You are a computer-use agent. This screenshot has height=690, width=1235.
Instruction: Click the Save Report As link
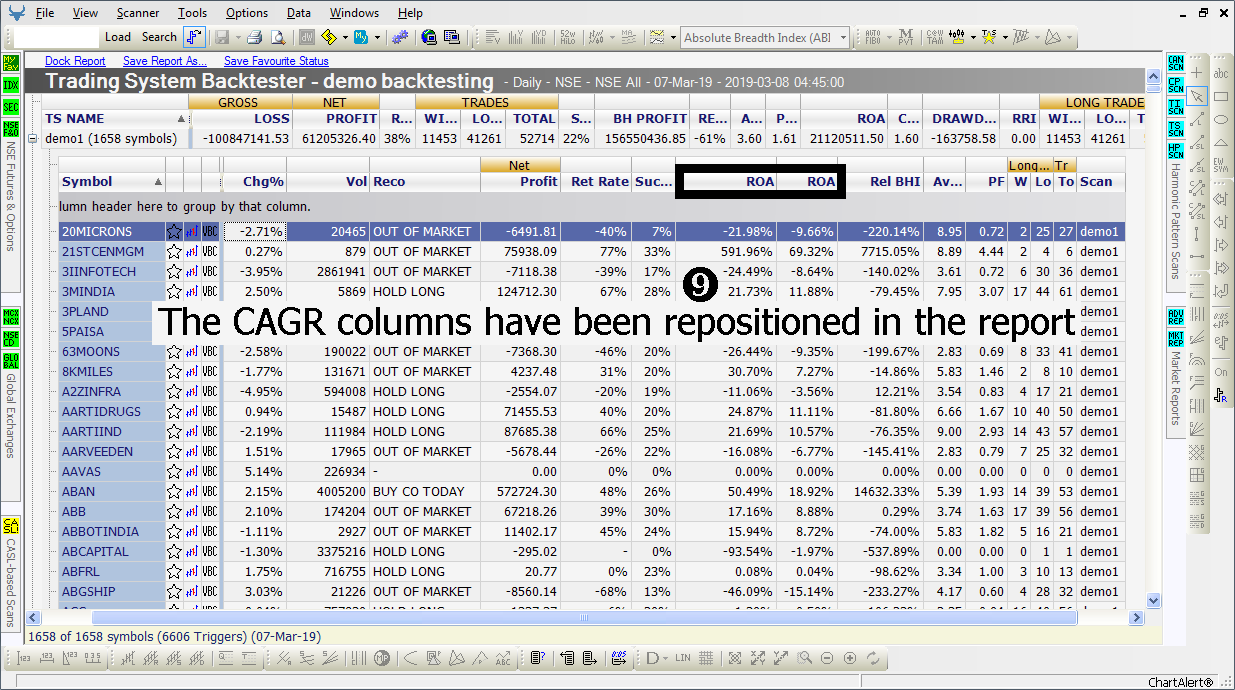[165, 61]
